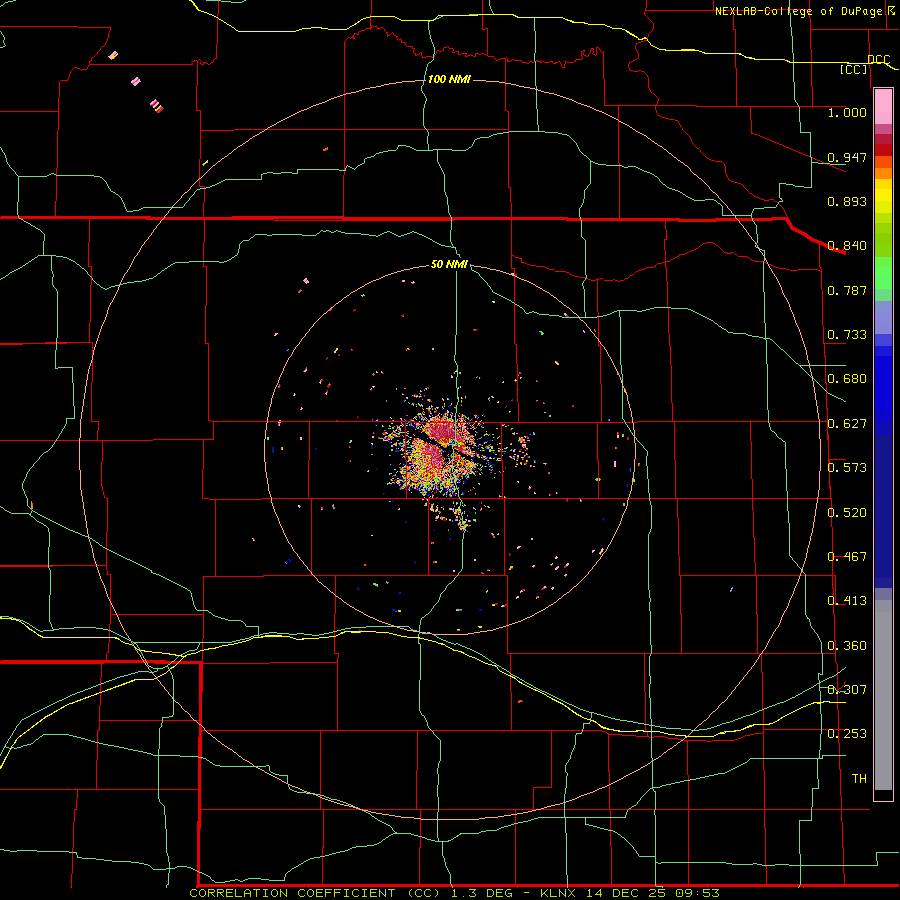Click the 0.893 scale value

[847, 201]
